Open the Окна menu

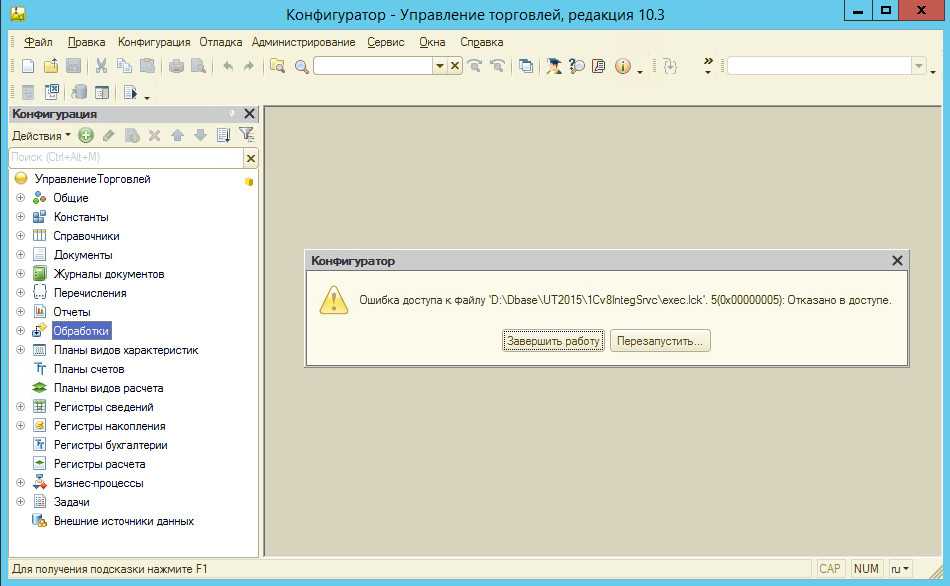click(x=432, y=42)
